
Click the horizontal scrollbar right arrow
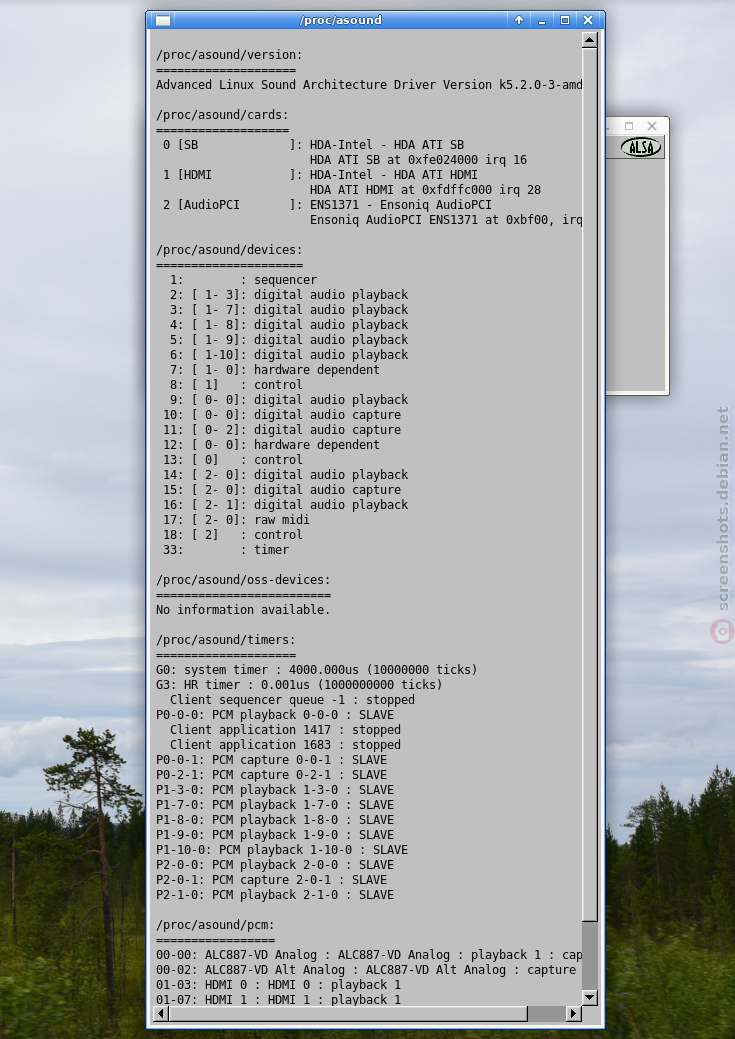tap(574, 1013)
